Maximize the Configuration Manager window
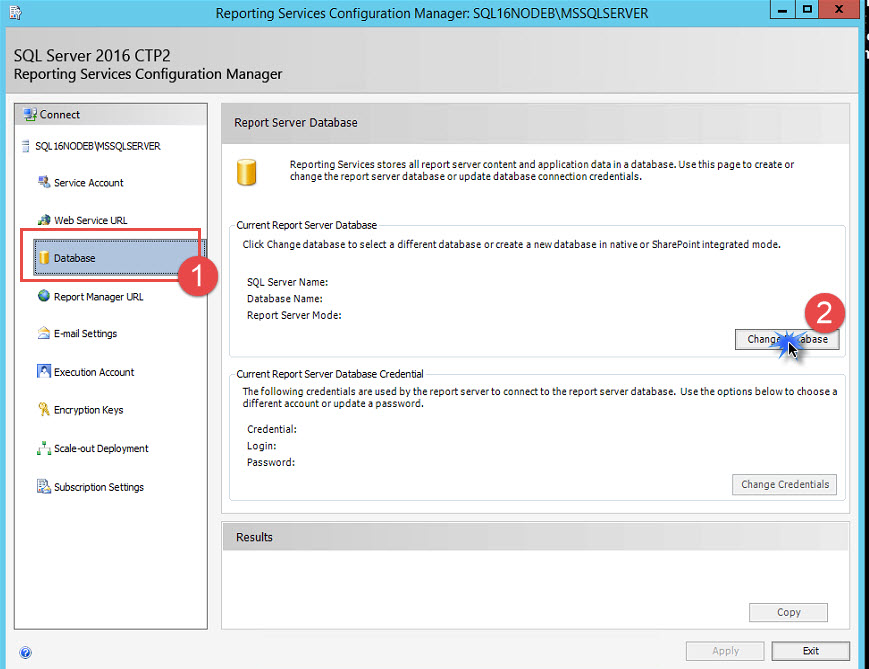The image size is (869, 669). 807,10
